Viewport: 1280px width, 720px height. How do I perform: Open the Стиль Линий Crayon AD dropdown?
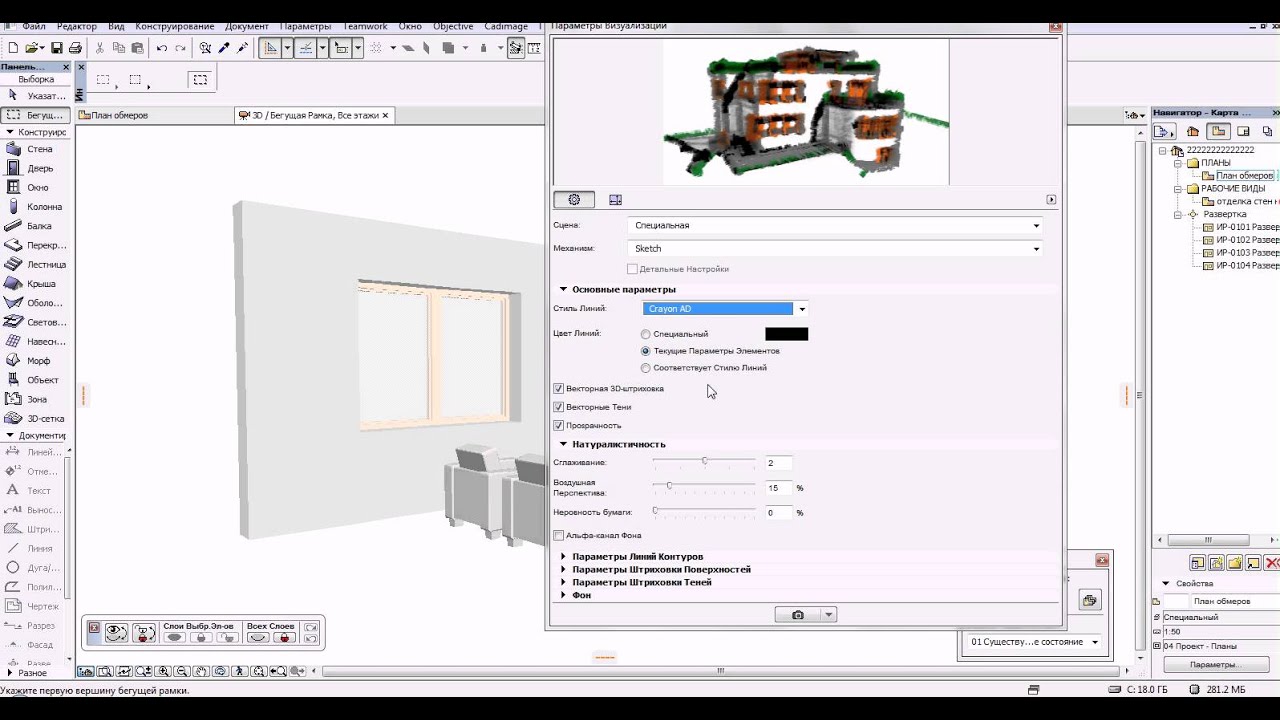pos(725,309)
